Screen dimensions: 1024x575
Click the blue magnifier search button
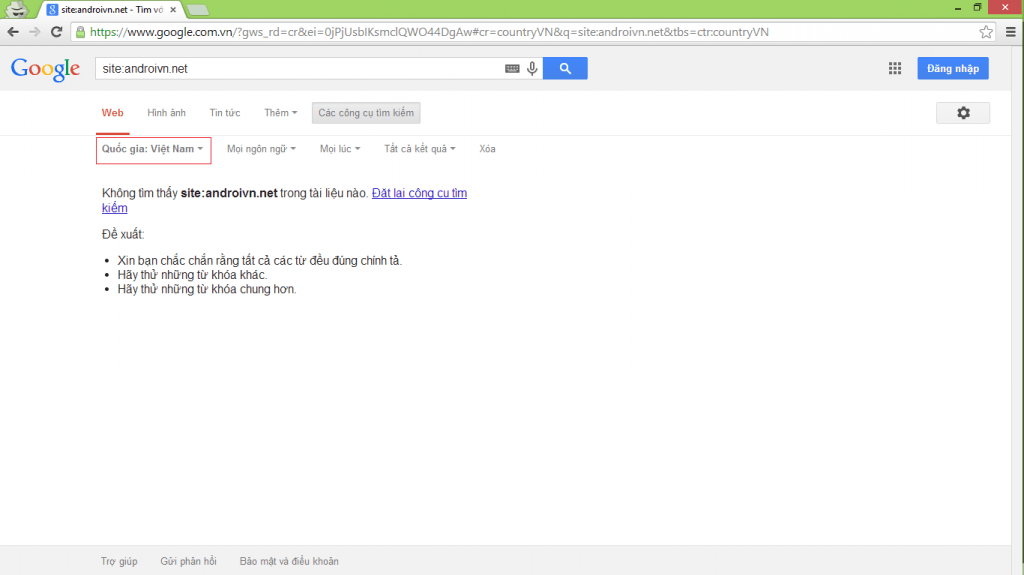click(565, 69)
